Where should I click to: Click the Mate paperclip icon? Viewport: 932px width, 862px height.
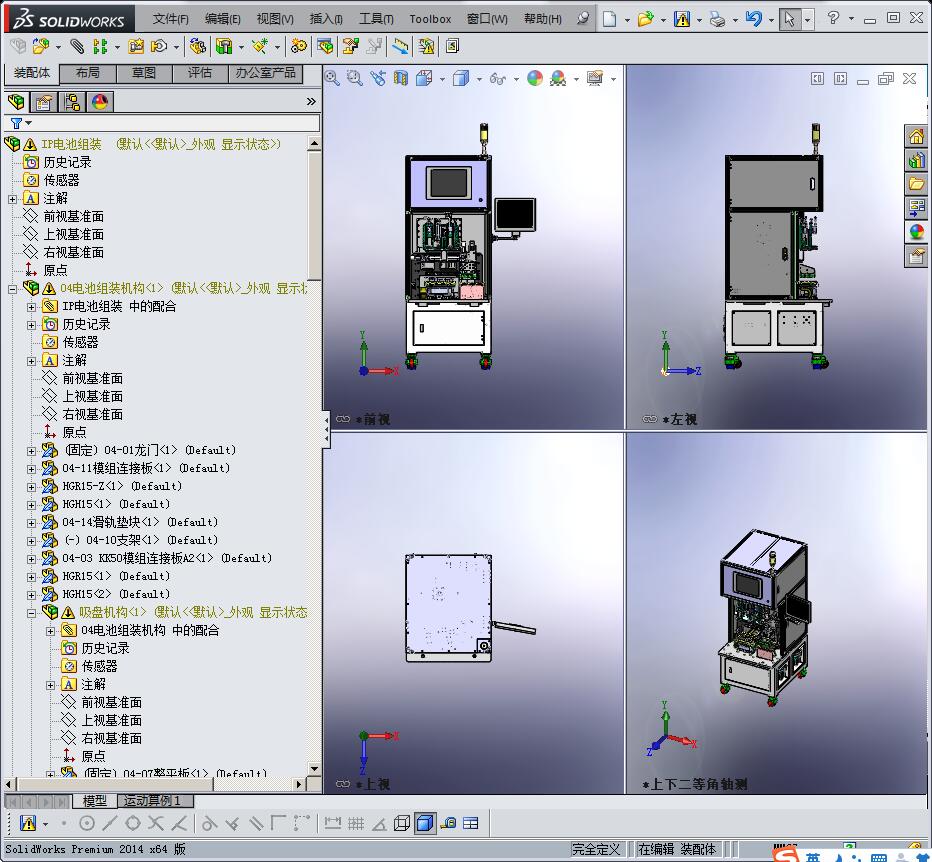[77, 46]
